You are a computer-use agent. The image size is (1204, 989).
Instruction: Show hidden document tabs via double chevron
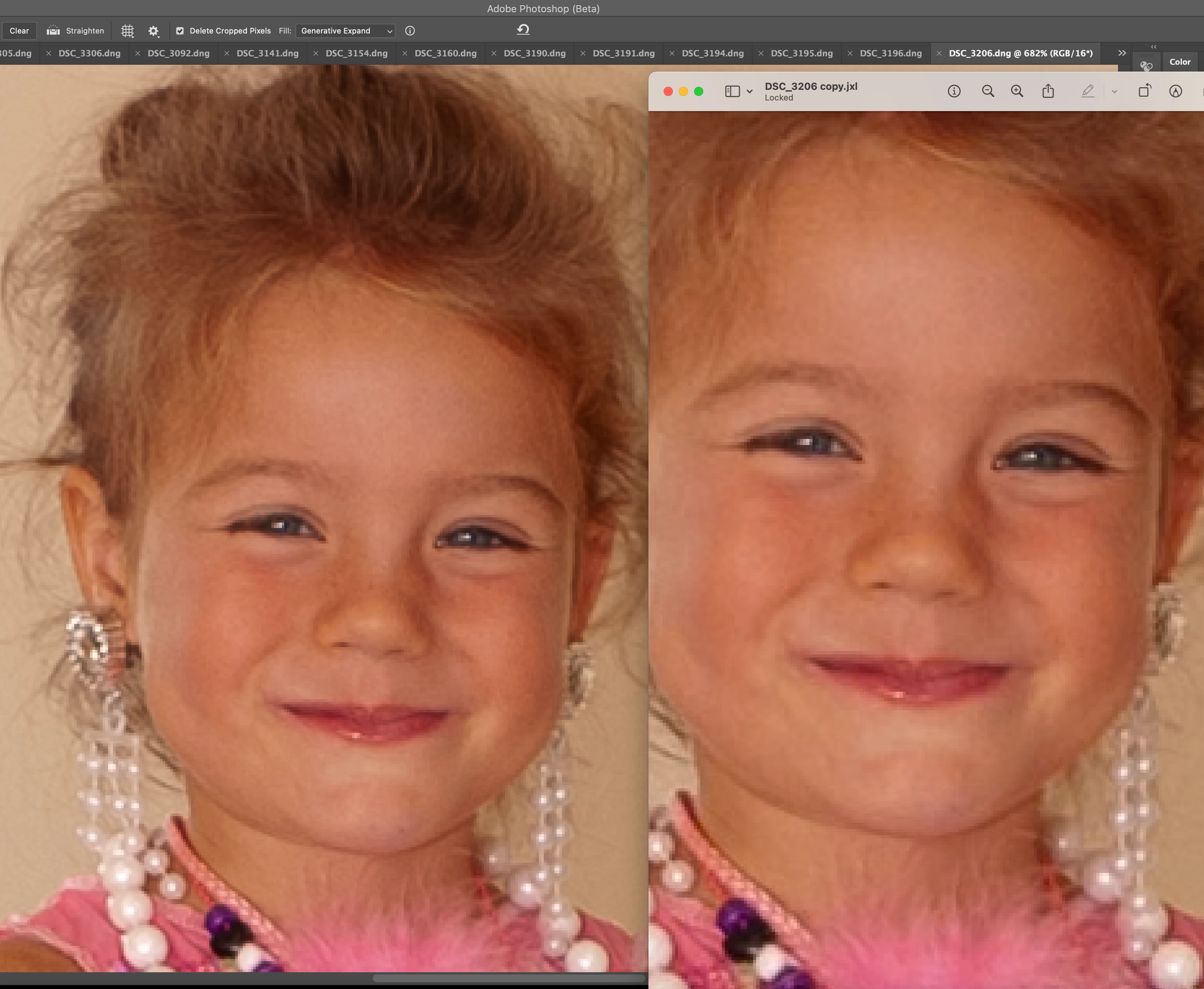1121,53
